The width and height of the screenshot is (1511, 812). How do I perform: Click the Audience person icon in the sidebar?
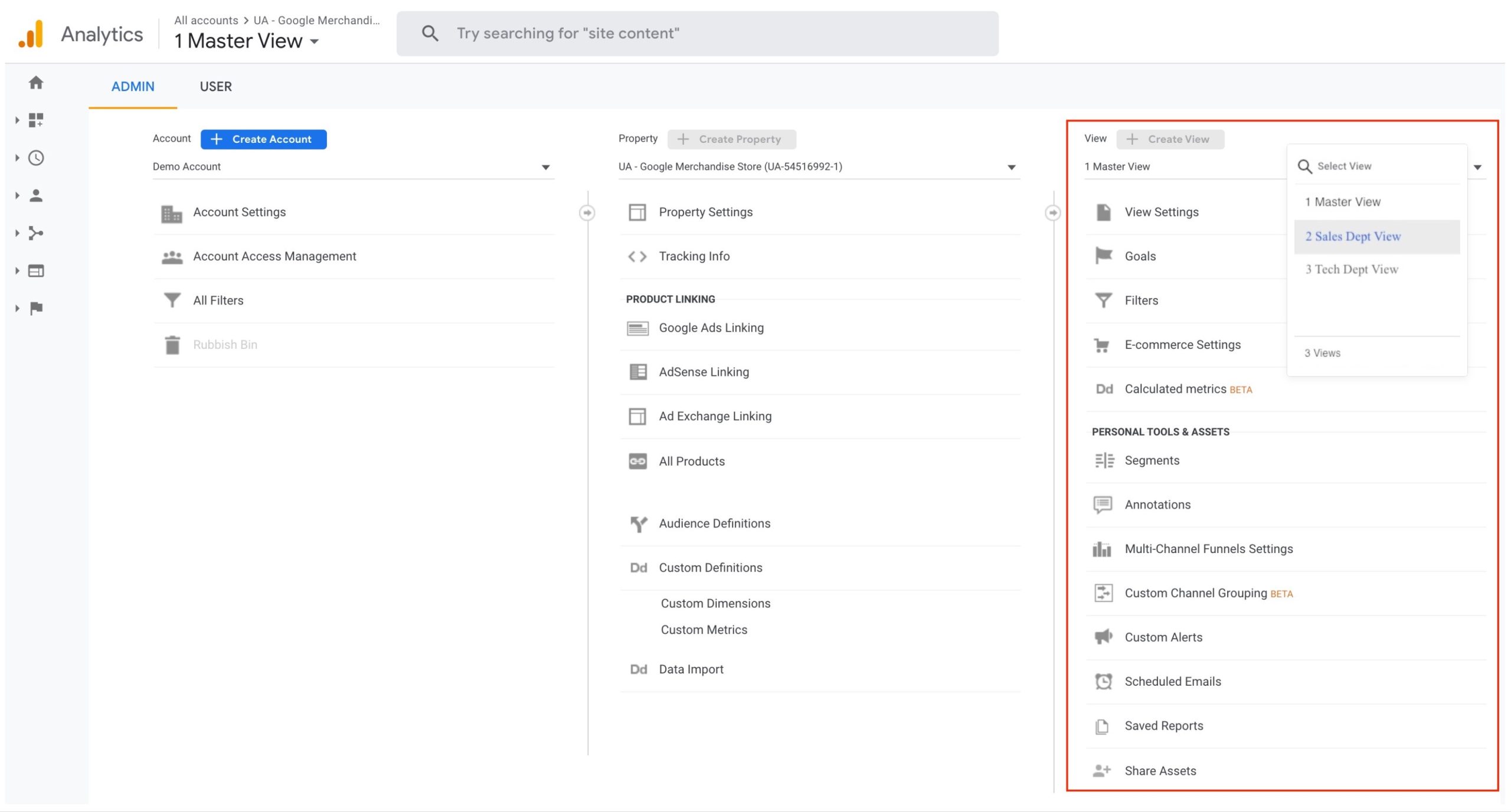[x=36, y=195]
